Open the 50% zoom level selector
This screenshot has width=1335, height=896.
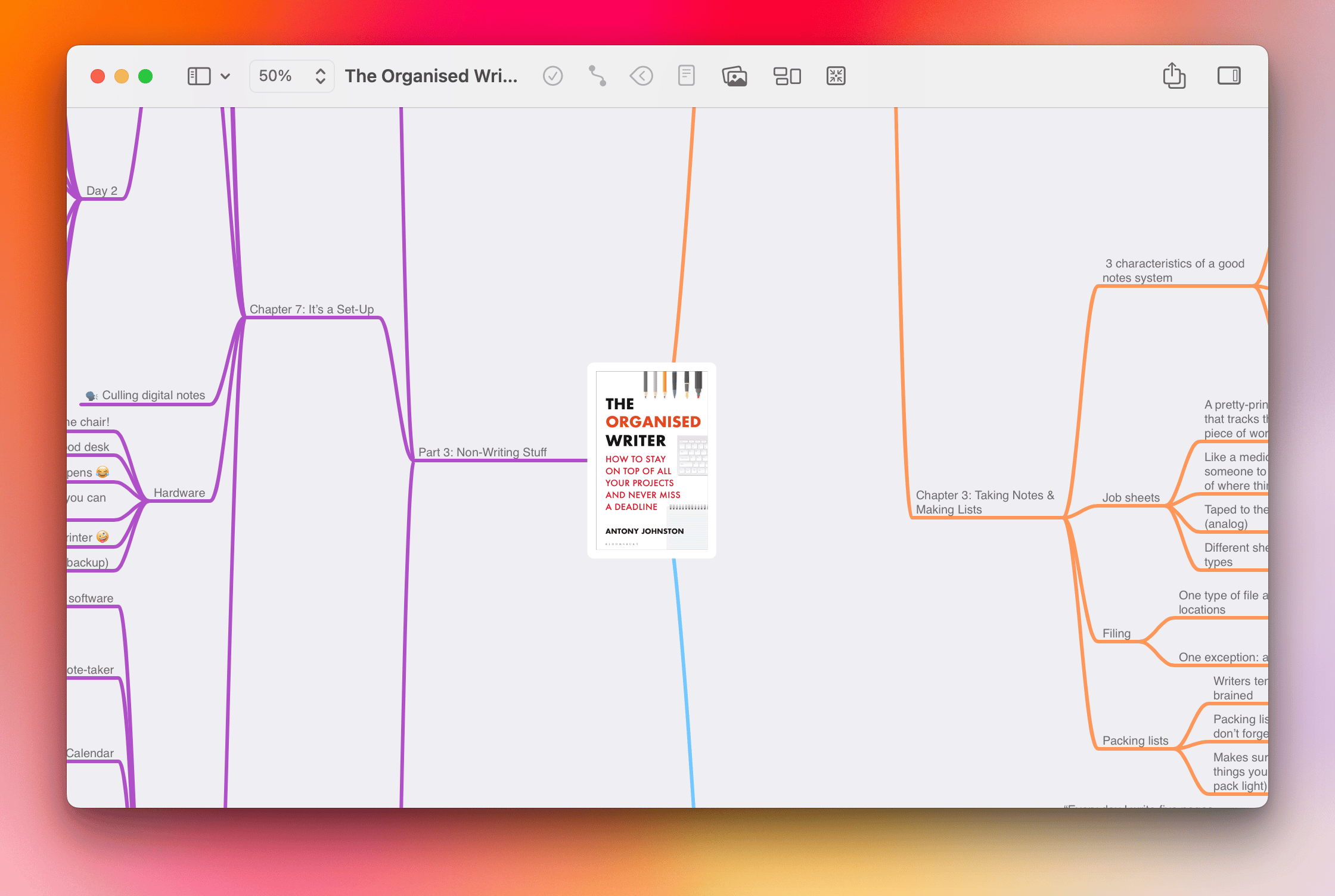pyautogui.click(x=292, y=76)
